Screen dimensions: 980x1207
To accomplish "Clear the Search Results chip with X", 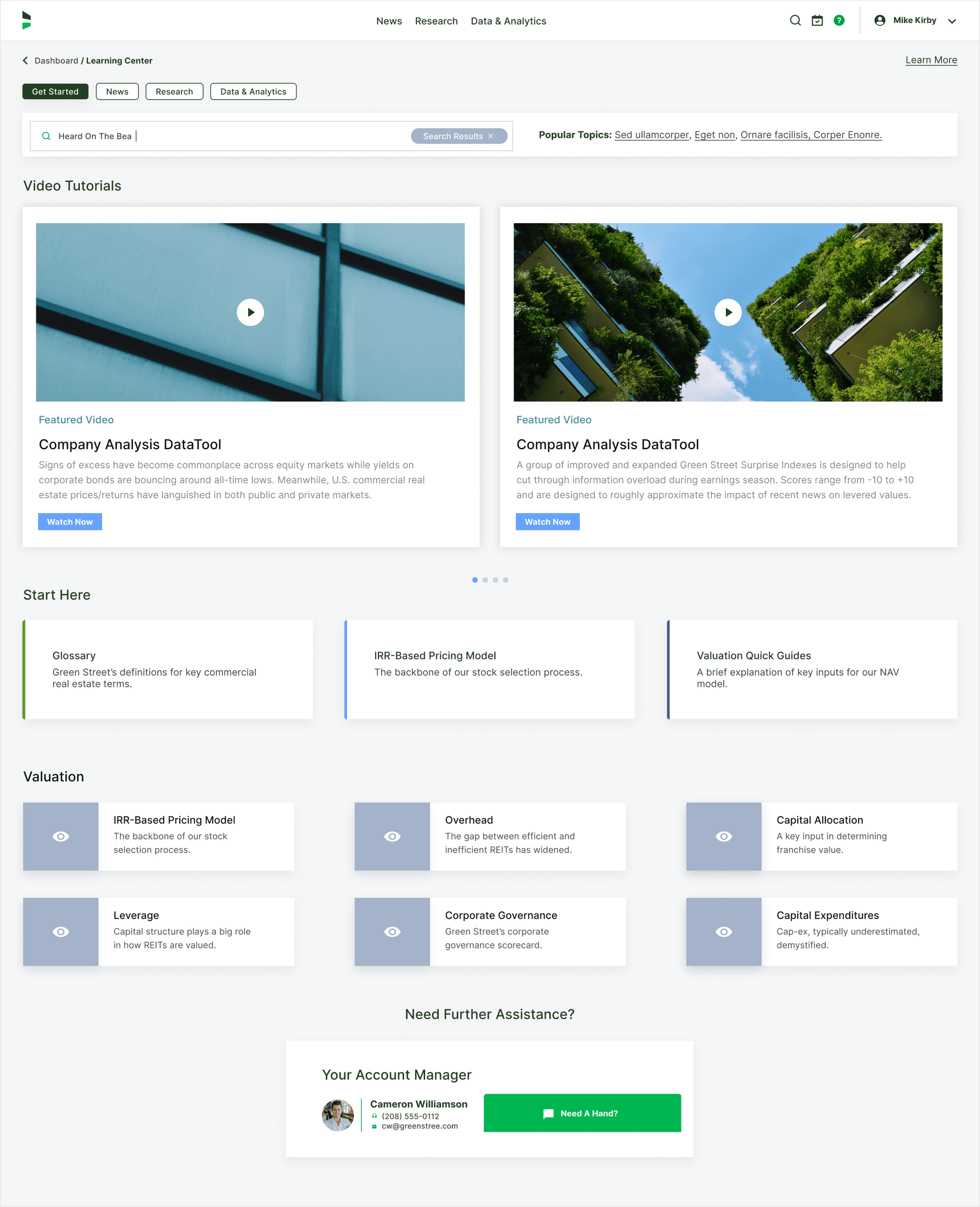I will (491, 136).
